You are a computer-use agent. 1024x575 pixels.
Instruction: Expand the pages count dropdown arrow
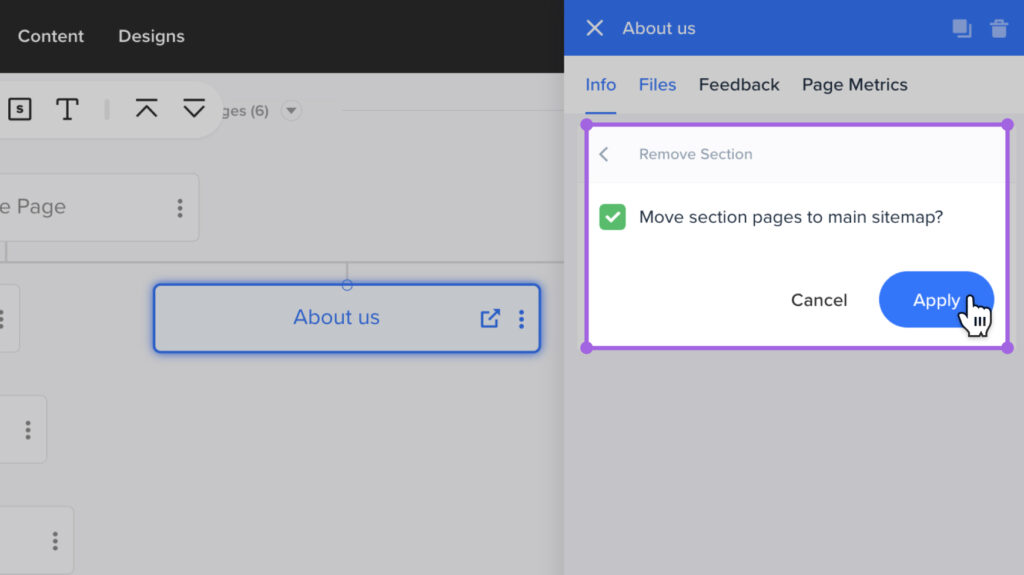point(290,110)
